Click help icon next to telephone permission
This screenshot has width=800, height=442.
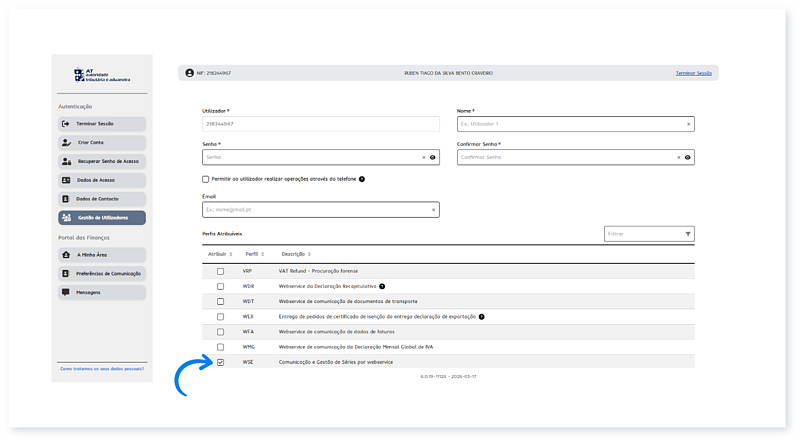point(362,178)
